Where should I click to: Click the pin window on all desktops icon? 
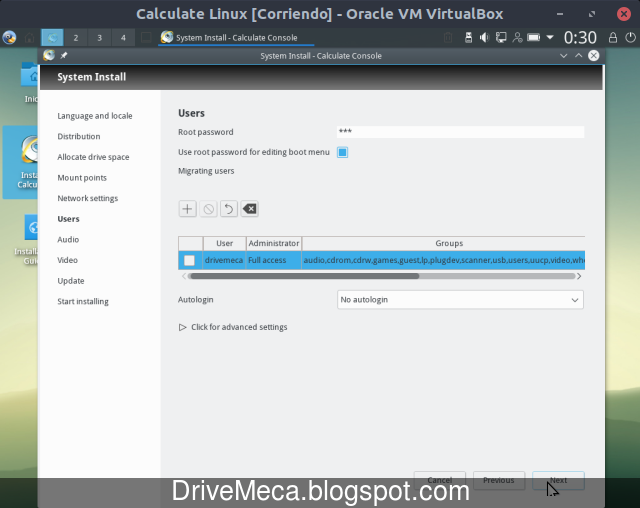(x=64, y=55)
